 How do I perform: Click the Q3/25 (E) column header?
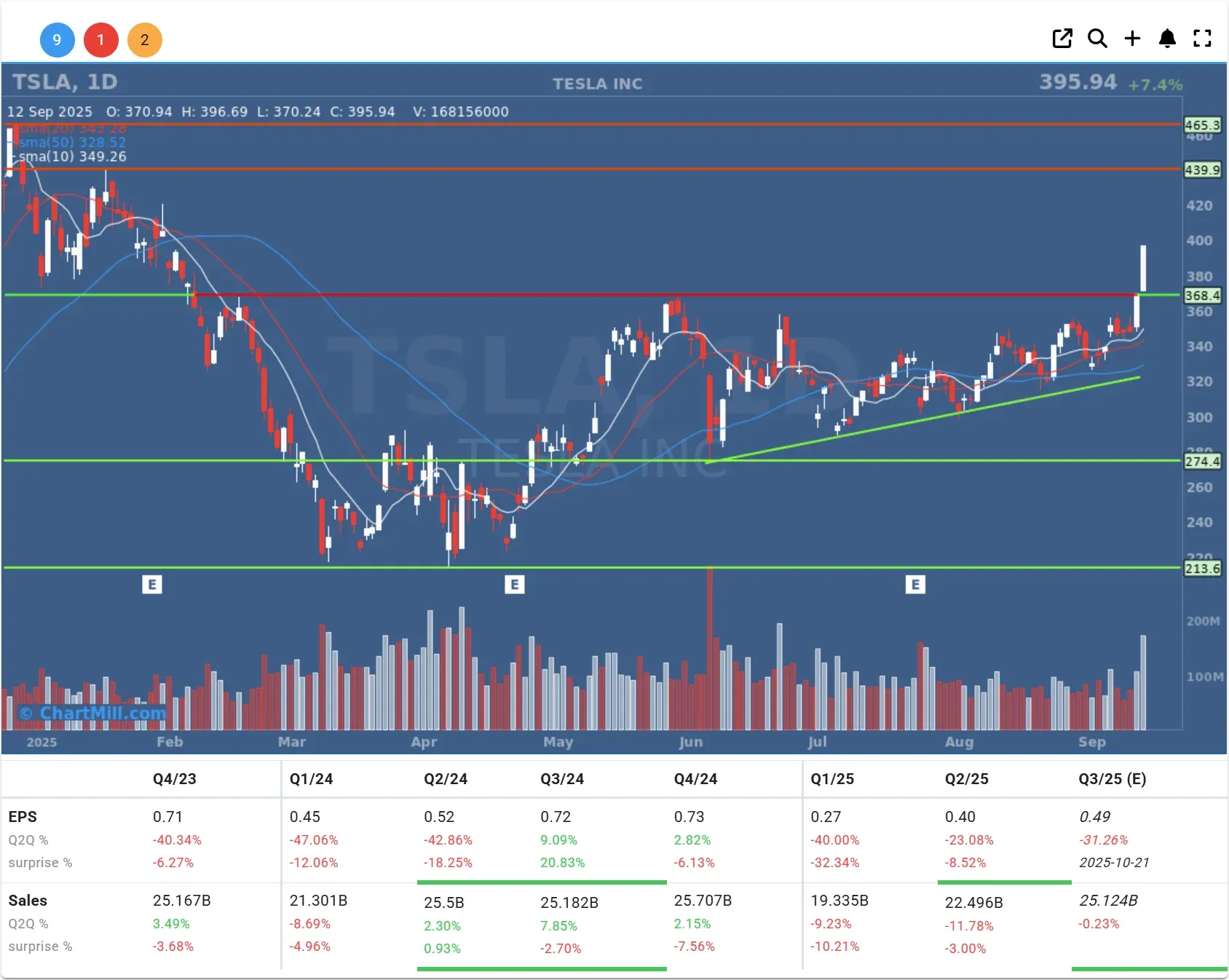tap(1113, 778)
